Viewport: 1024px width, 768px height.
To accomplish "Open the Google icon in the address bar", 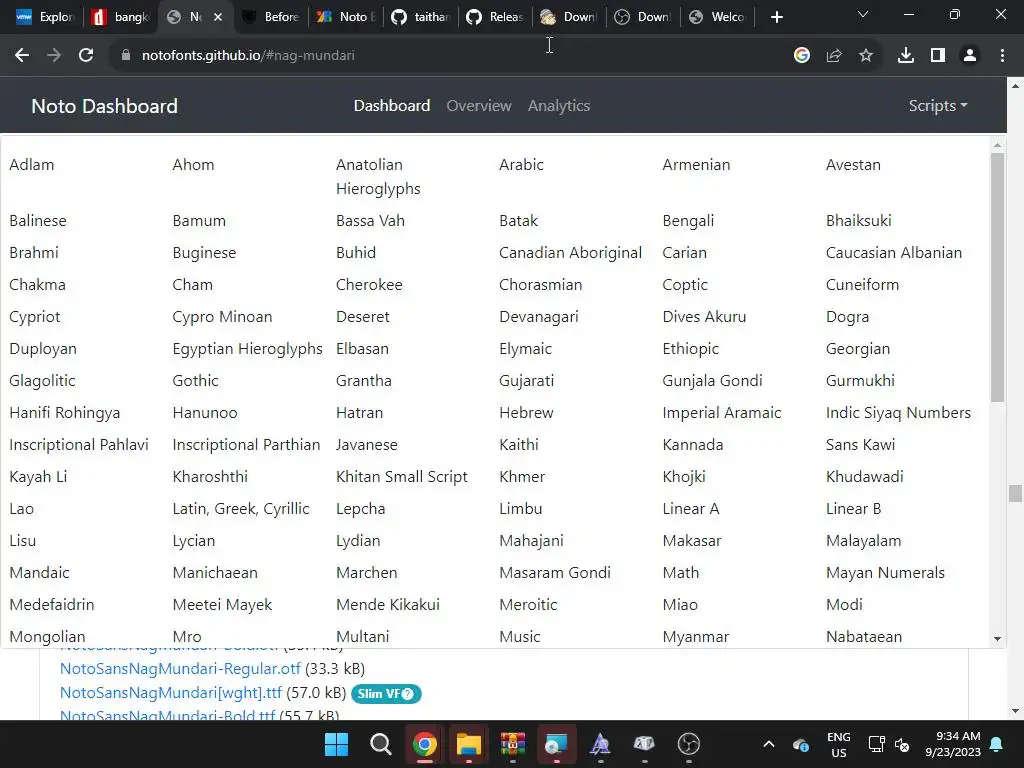I will (x=801, y=56).
